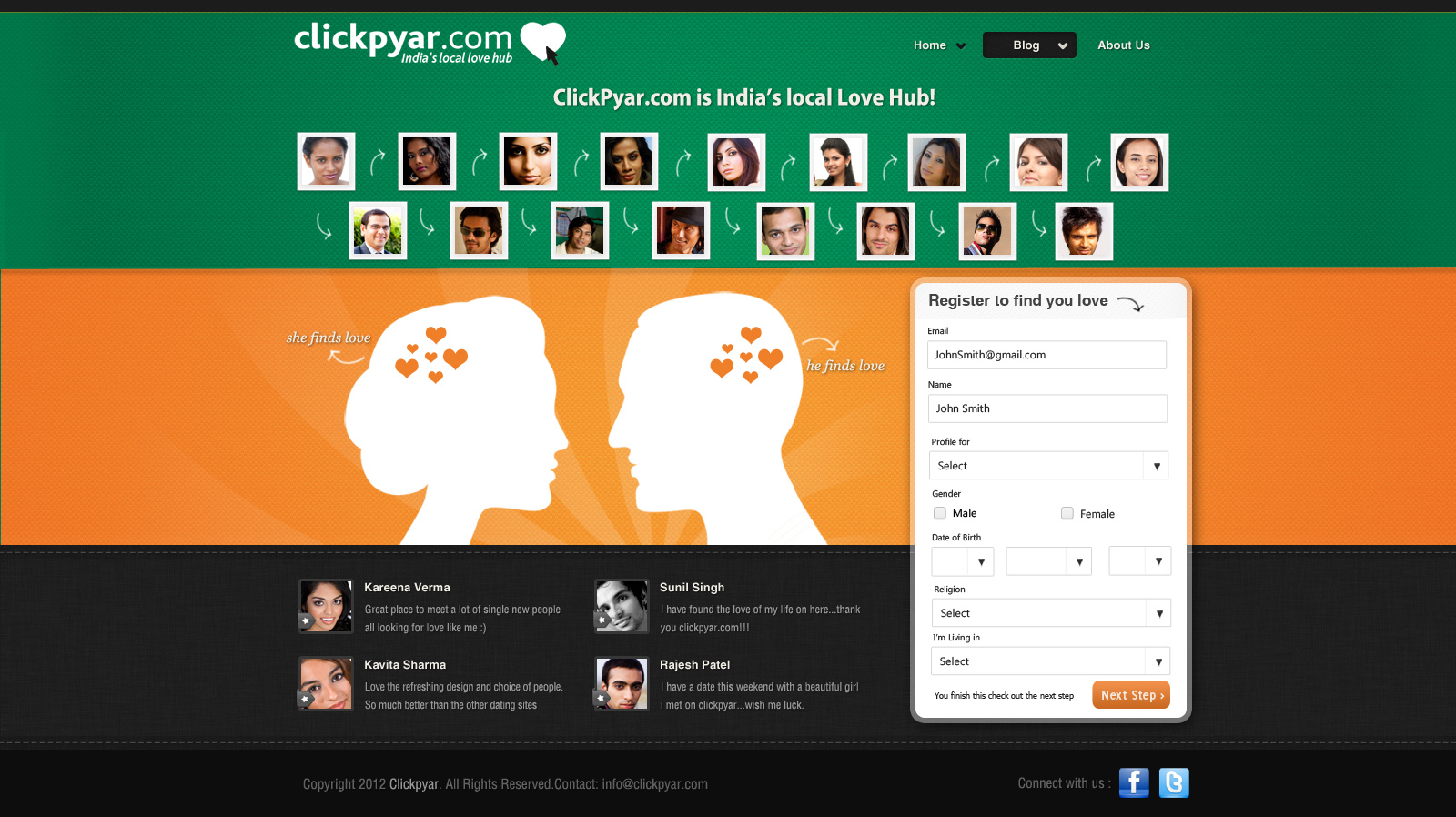Check the Male gender checkbox
Viewport: 1456px width, 817px height.
click(940, 513)
